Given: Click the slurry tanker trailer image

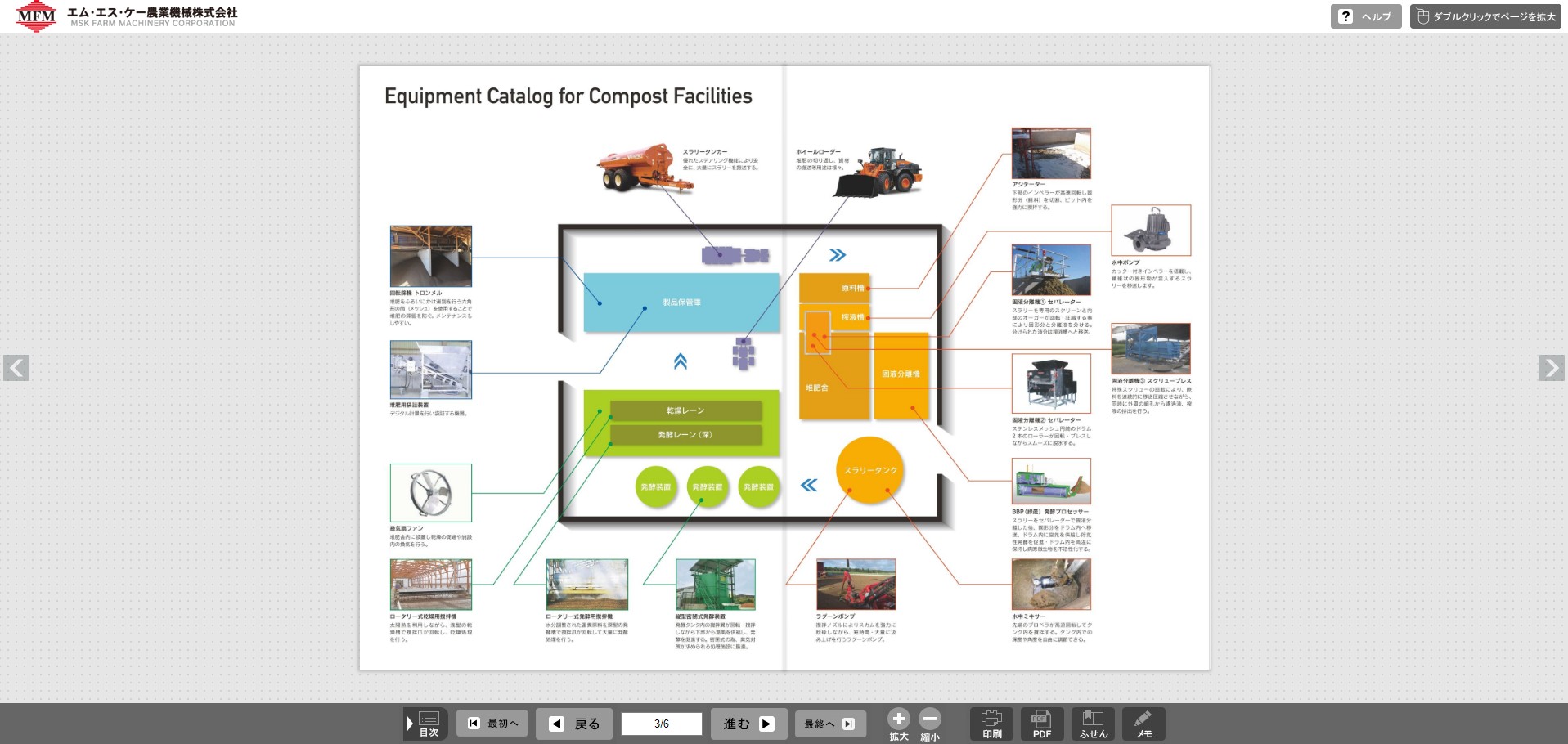Looking at the screenshot, I should point(644,168).
